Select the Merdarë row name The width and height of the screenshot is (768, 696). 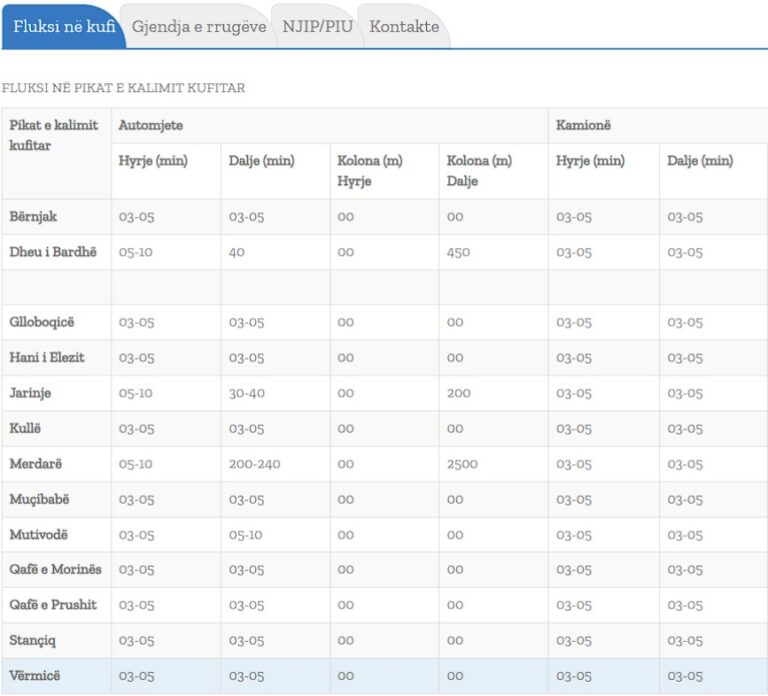click(x=36, y=464)
